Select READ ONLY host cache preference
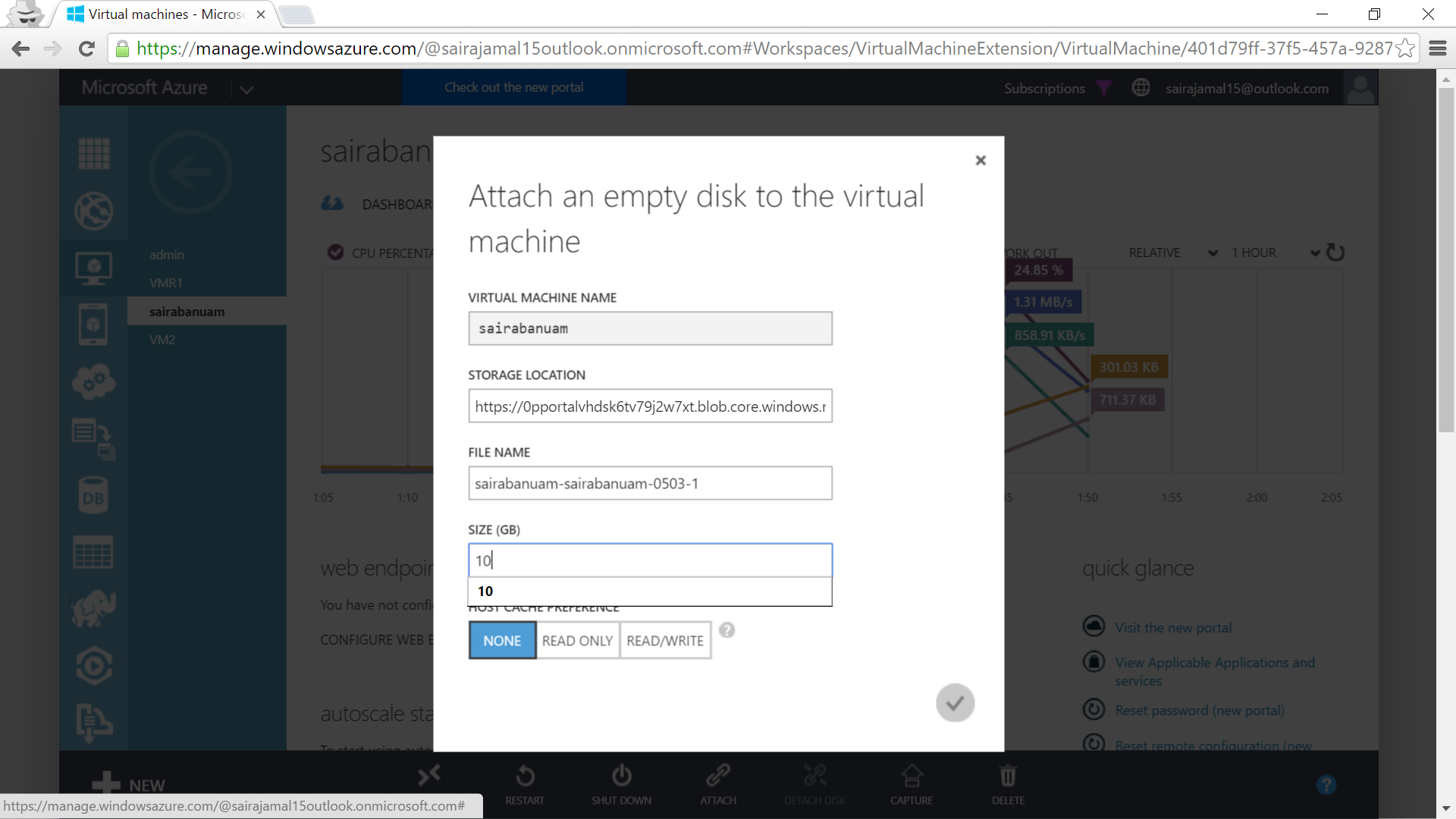 click(577, 641)
